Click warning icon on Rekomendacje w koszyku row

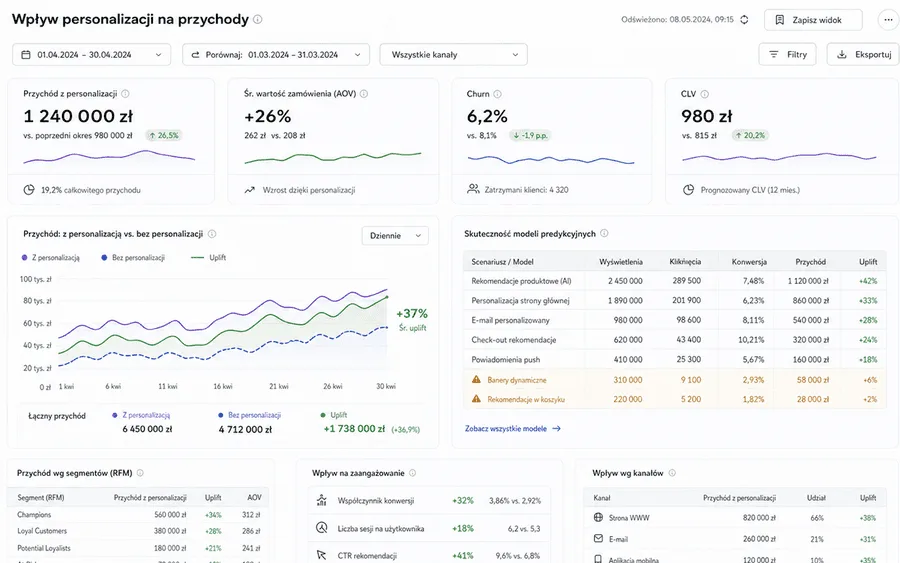pos(476,399)
